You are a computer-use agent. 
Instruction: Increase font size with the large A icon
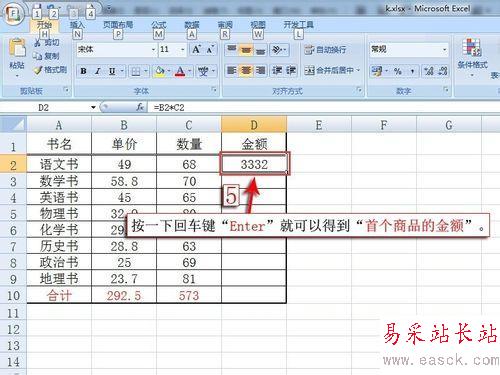(196, 50)
